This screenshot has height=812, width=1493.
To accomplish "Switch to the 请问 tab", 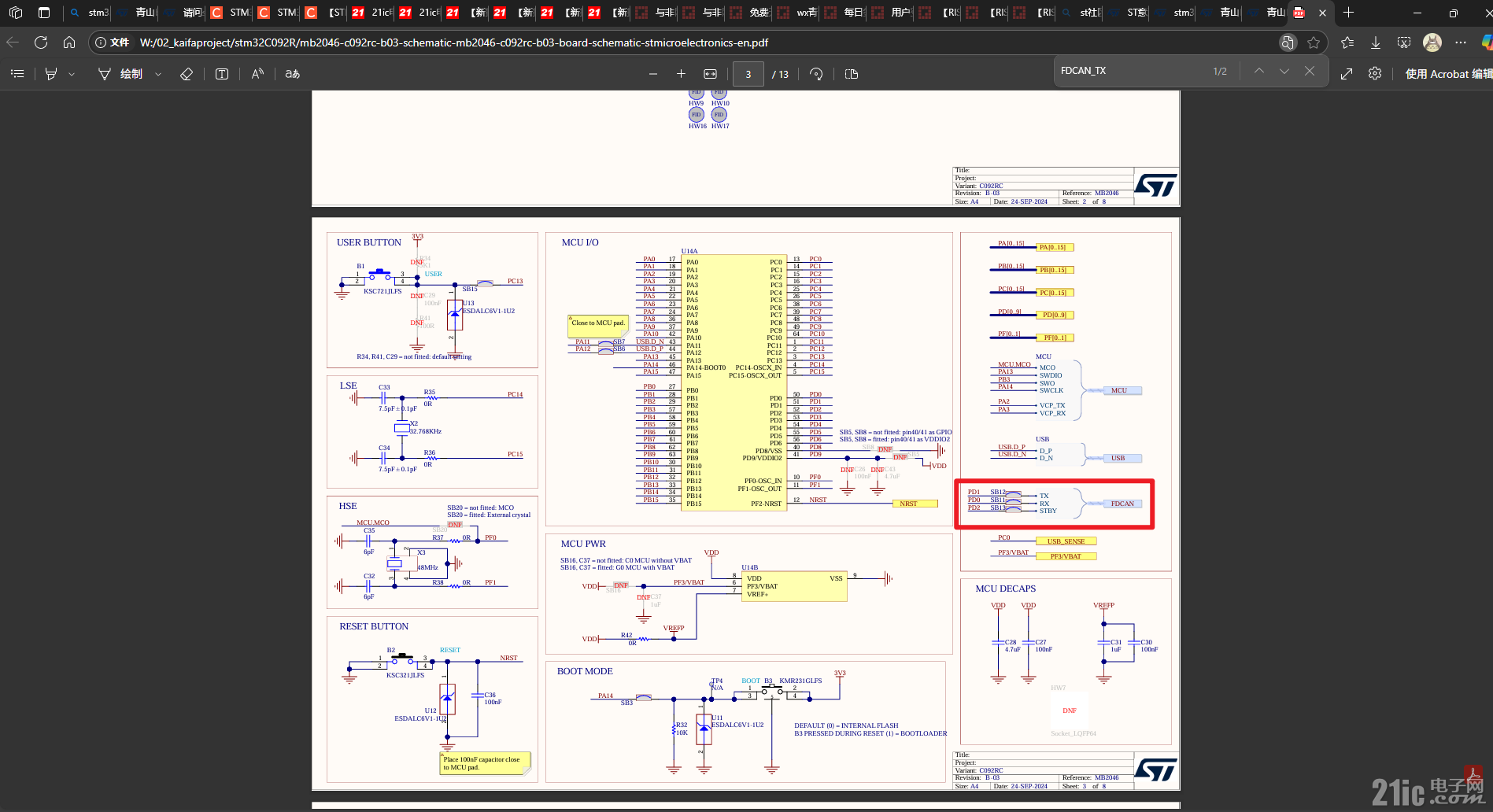I will (x=184, y=13).
